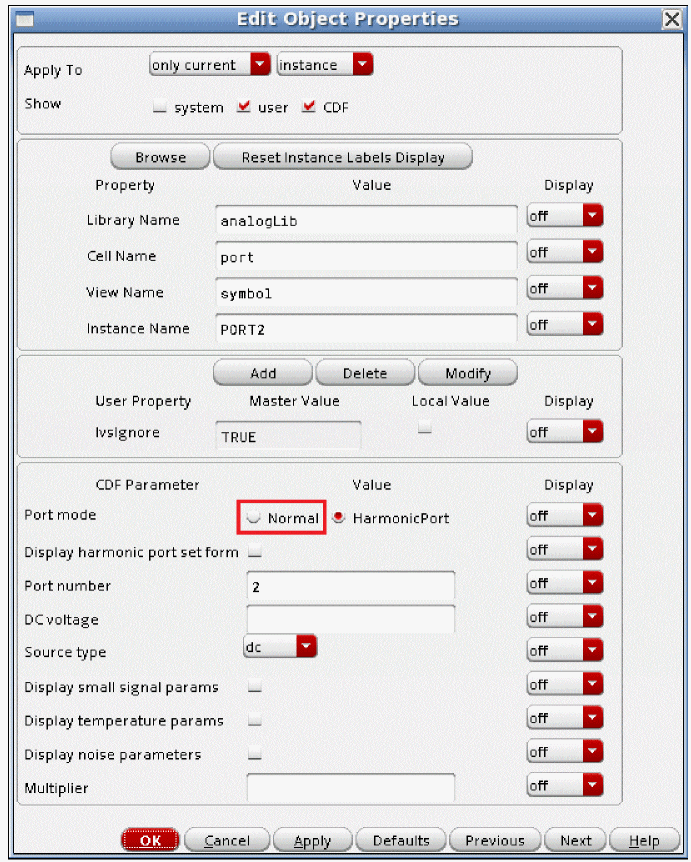
Task: Open Display dropdown for View Name
Action: coord(565,288)
